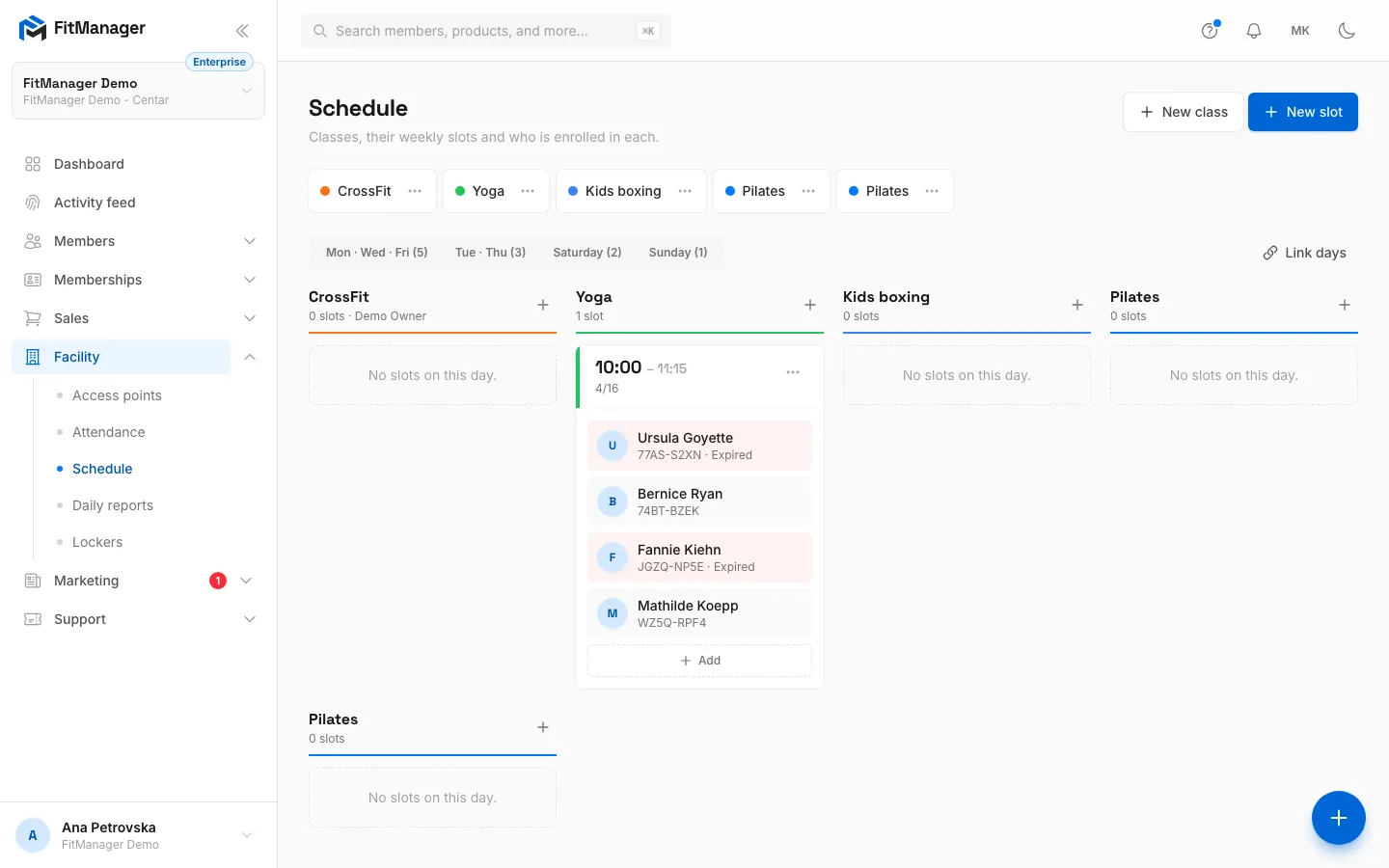1389x868 pixels.
Task: Toggle dark mode with the moon icon
Action: click(1348, 31)
